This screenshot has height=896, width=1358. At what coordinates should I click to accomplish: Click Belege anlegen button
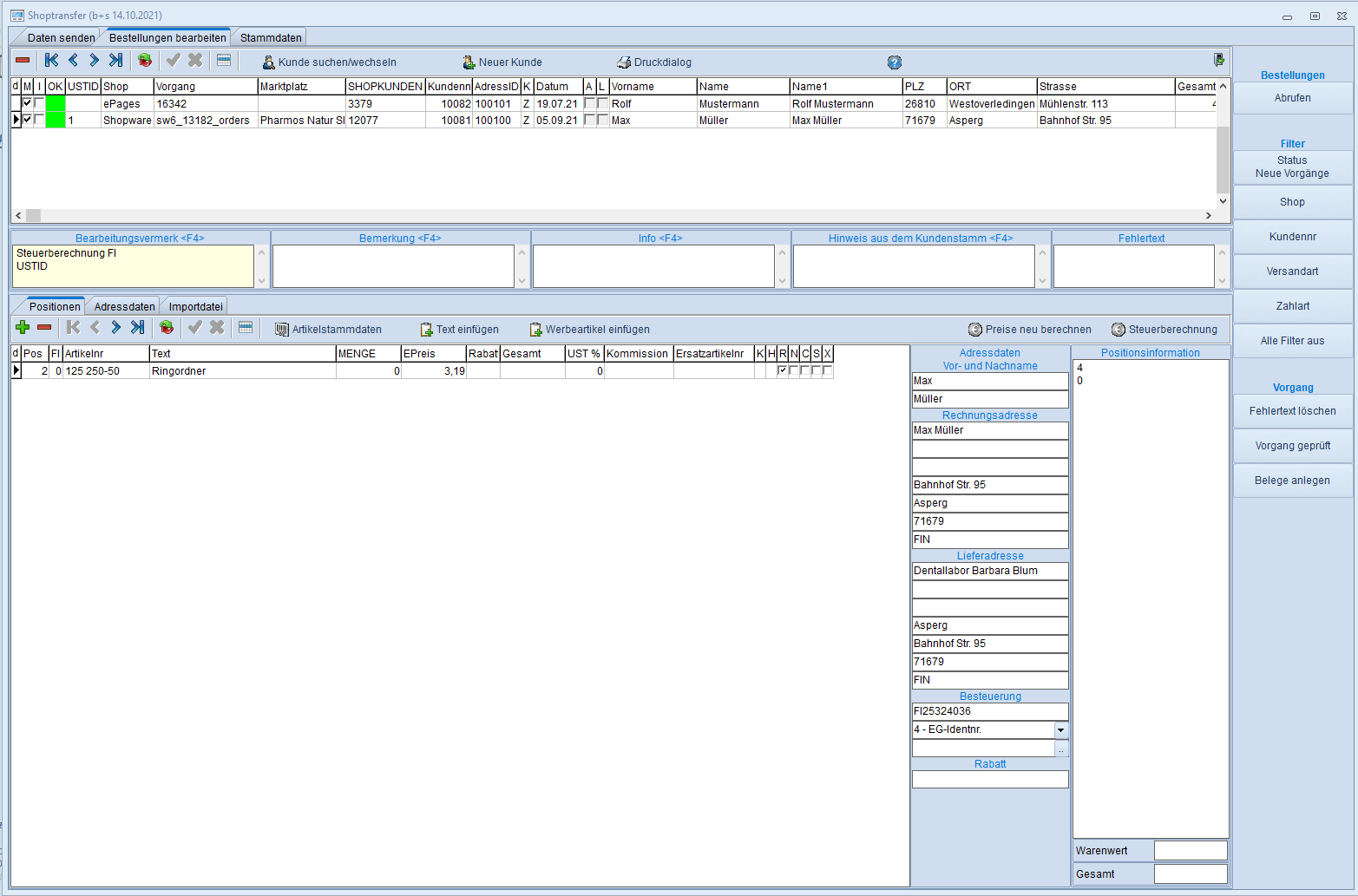[x=1292, y=481]
